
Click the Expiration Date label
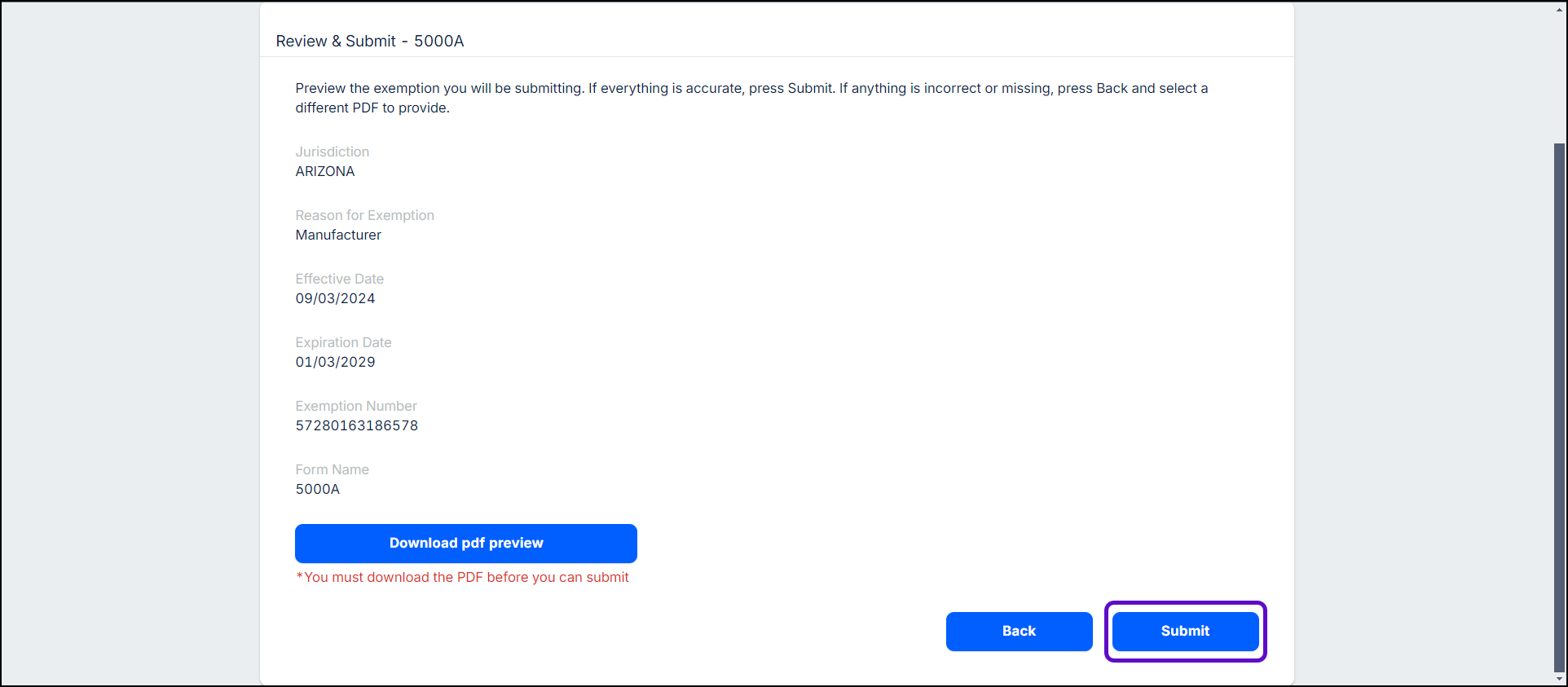[x=343, y=343]
